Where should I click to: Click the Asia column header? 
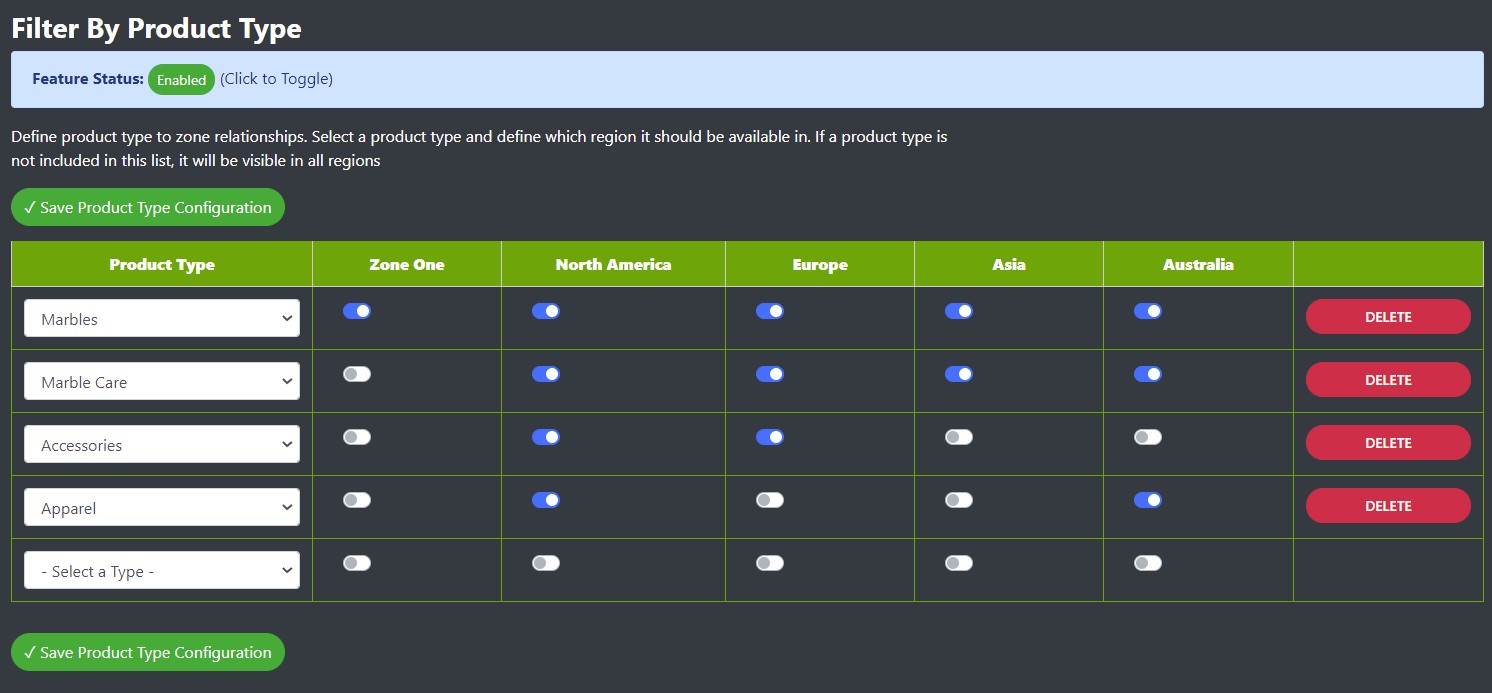1009,265
